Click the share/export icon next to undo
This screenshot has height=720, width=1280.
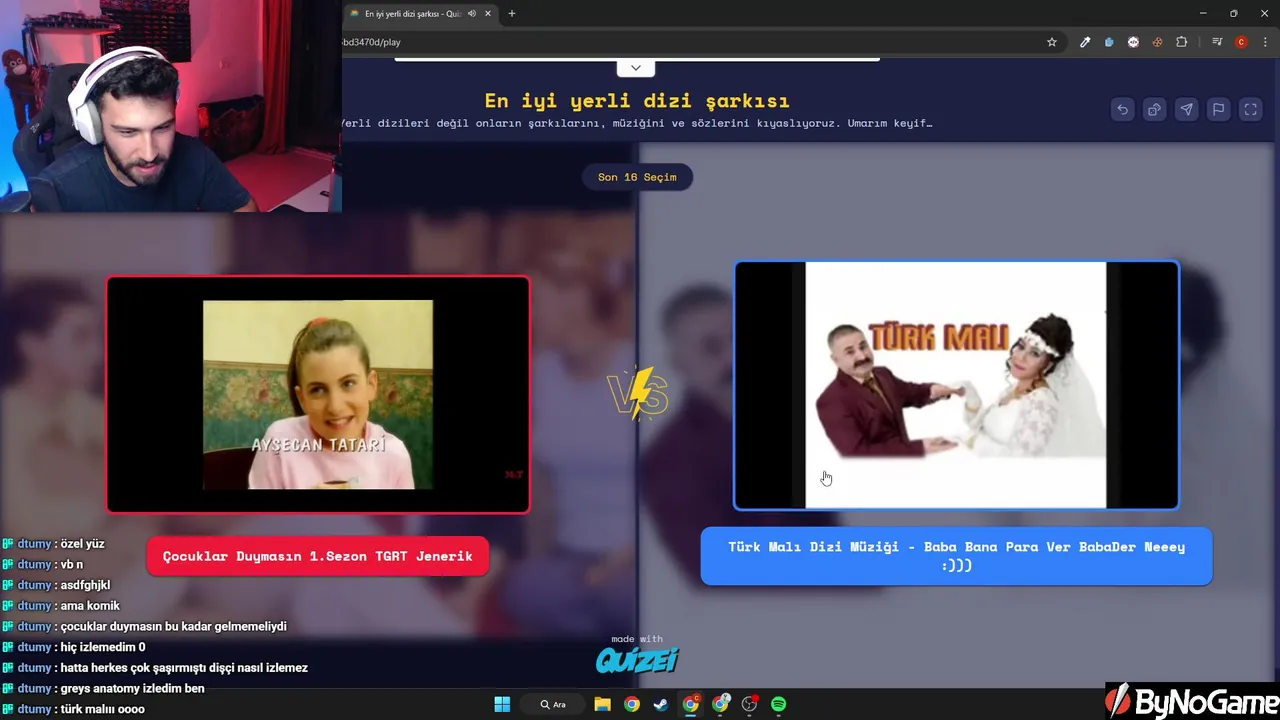[1154, 110]
